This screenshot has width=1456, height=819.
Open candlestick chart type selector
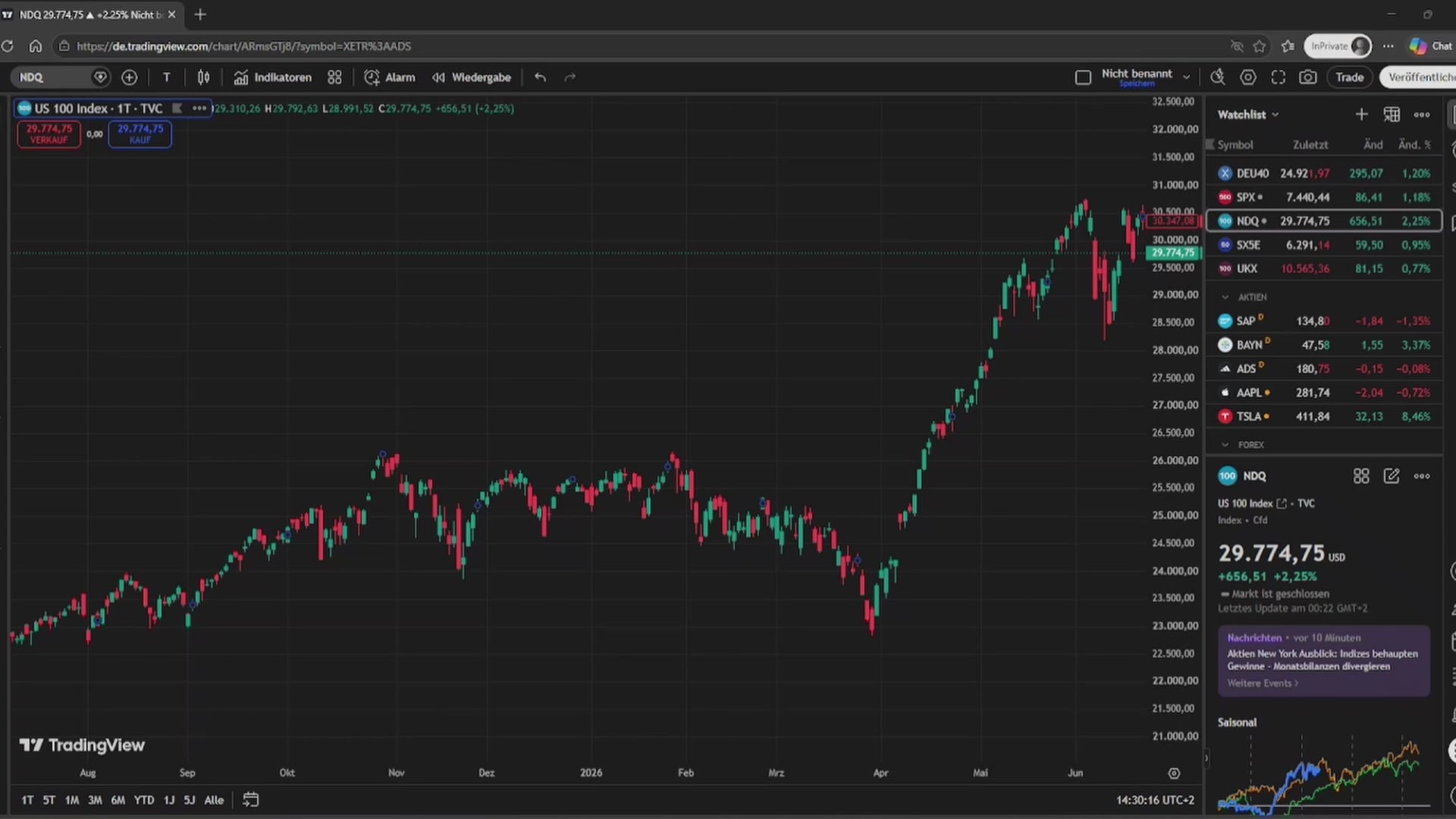tap(203, 77)
